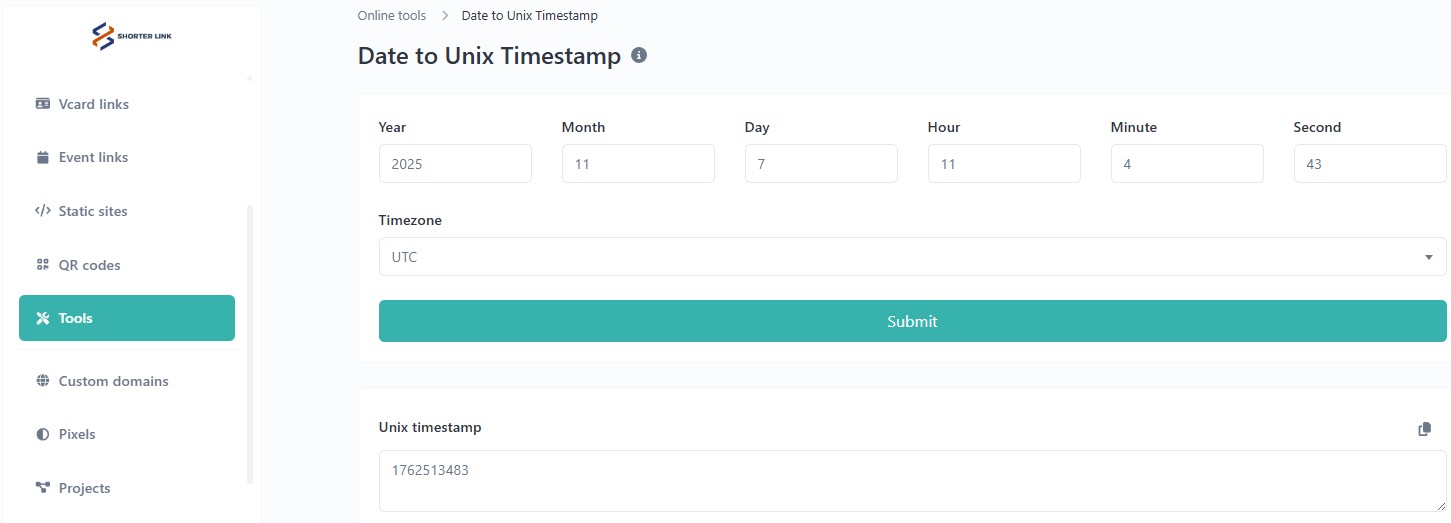Click the info icon beside page title
The width and height of the screenshot is (1451, 523).
coord(640,55)
